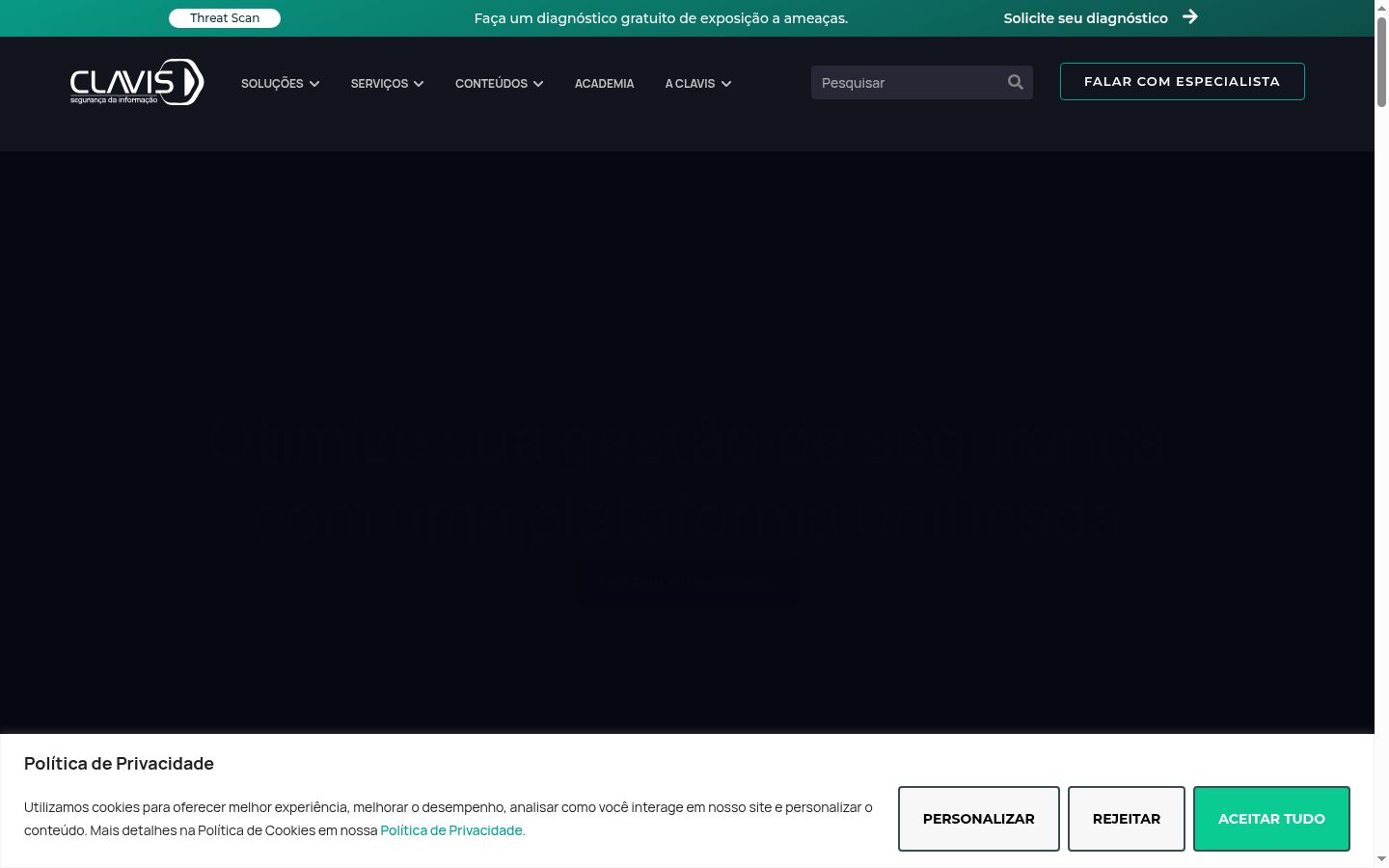This screenshot has height=868, width=1389.
Task: Open the Política de Privacidade link
Action: click(452, 830)
